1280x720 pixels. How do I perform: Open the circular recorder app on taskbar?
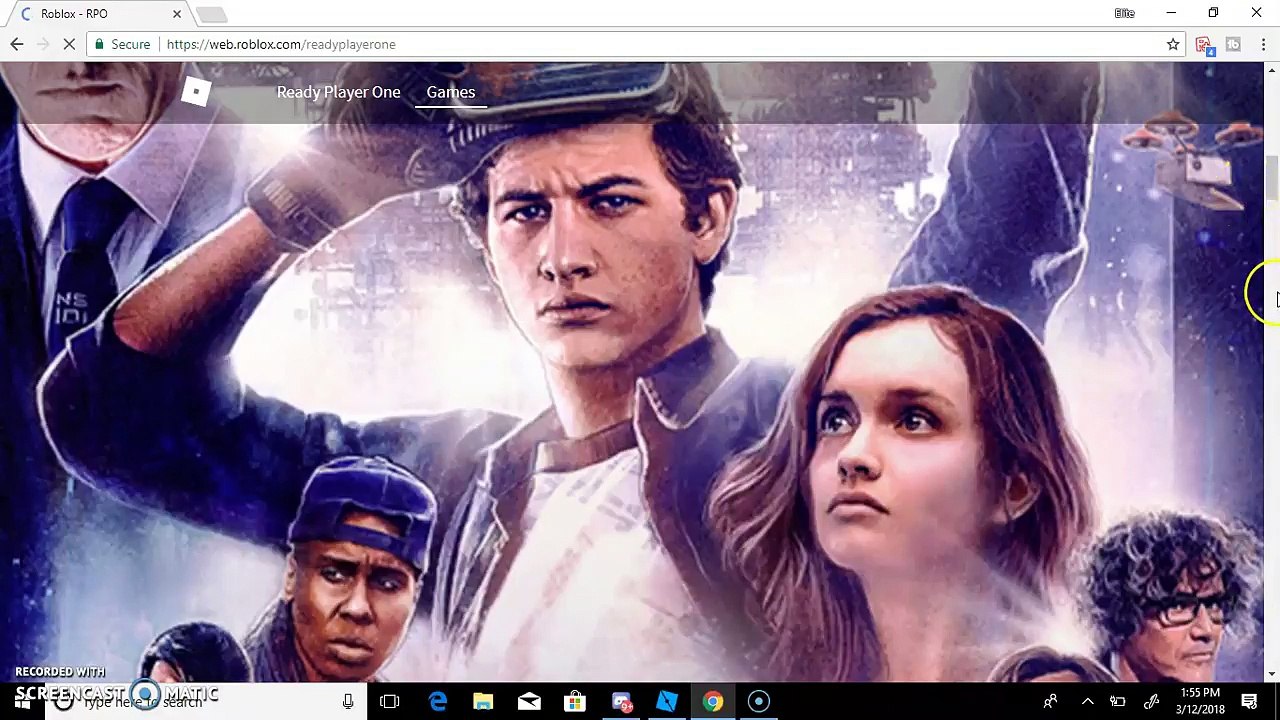[x=759, y=702]
